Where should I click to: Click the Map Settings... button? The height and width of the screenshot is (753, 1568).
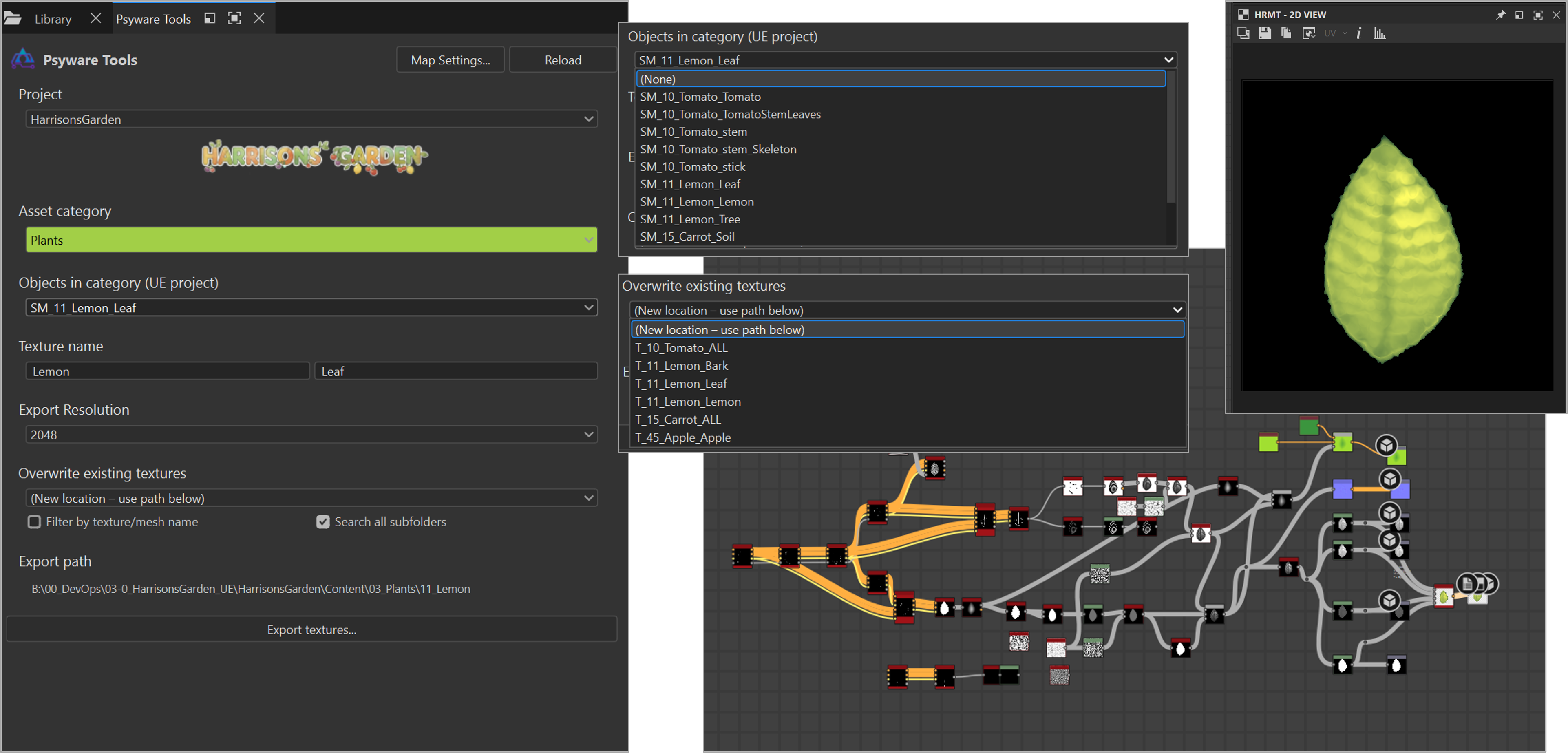coord(451,60)
